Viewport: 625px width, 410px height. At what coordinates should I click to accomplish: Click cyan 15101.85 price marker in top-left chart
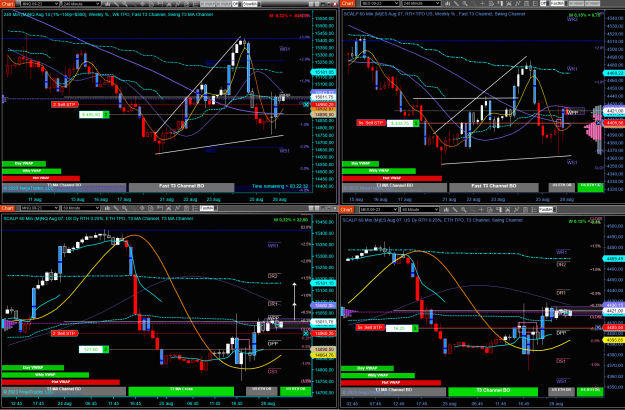pyautogui.click(x=324, y=72)
